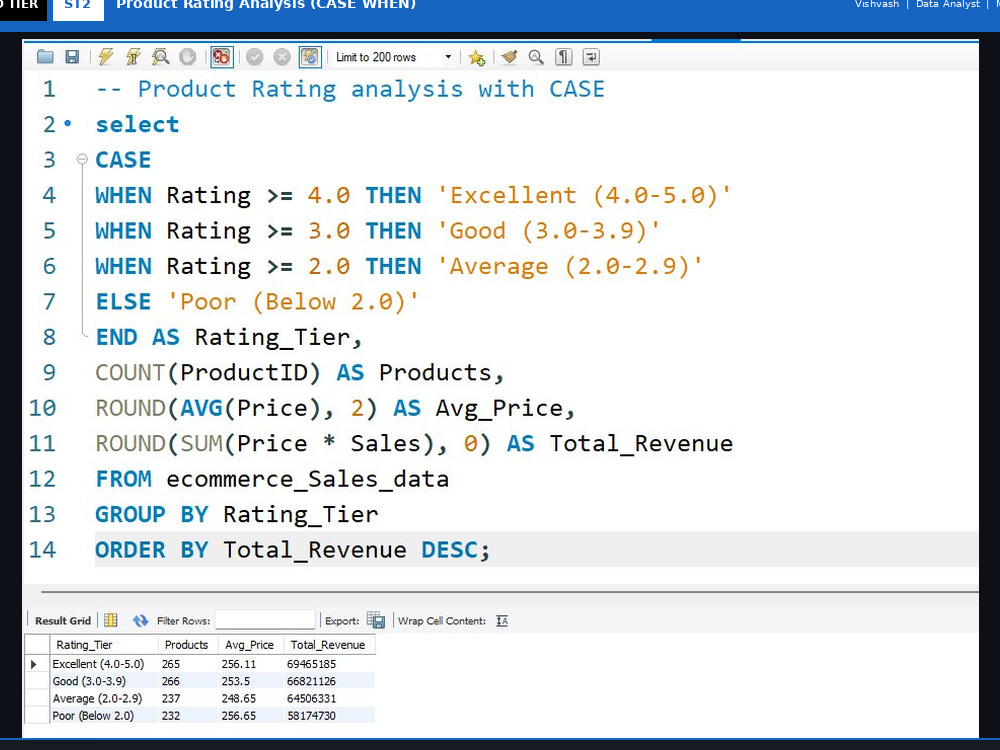Commit transaction with the check mark icon
This screenshot has height=750, width=1000.
pyautogui.click(x=254, y=57)
